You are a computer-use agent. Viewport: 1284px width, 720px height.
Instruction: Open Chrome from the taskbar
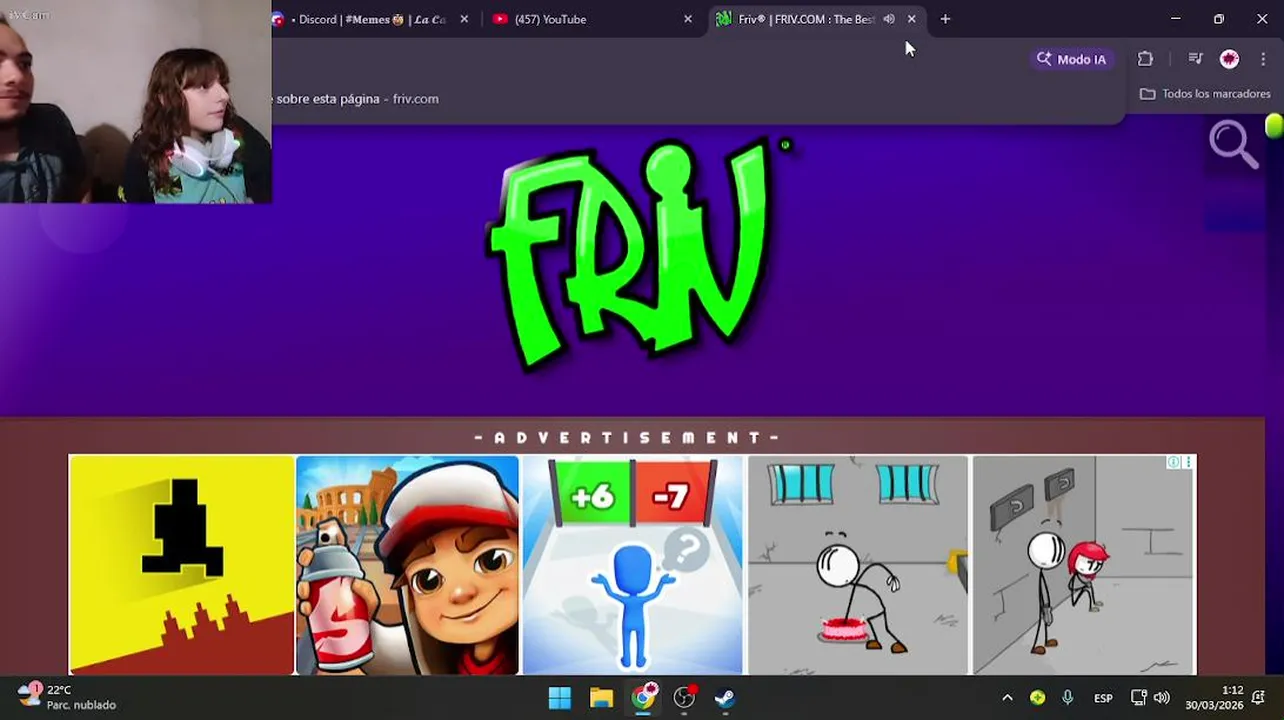click(643, 698)
